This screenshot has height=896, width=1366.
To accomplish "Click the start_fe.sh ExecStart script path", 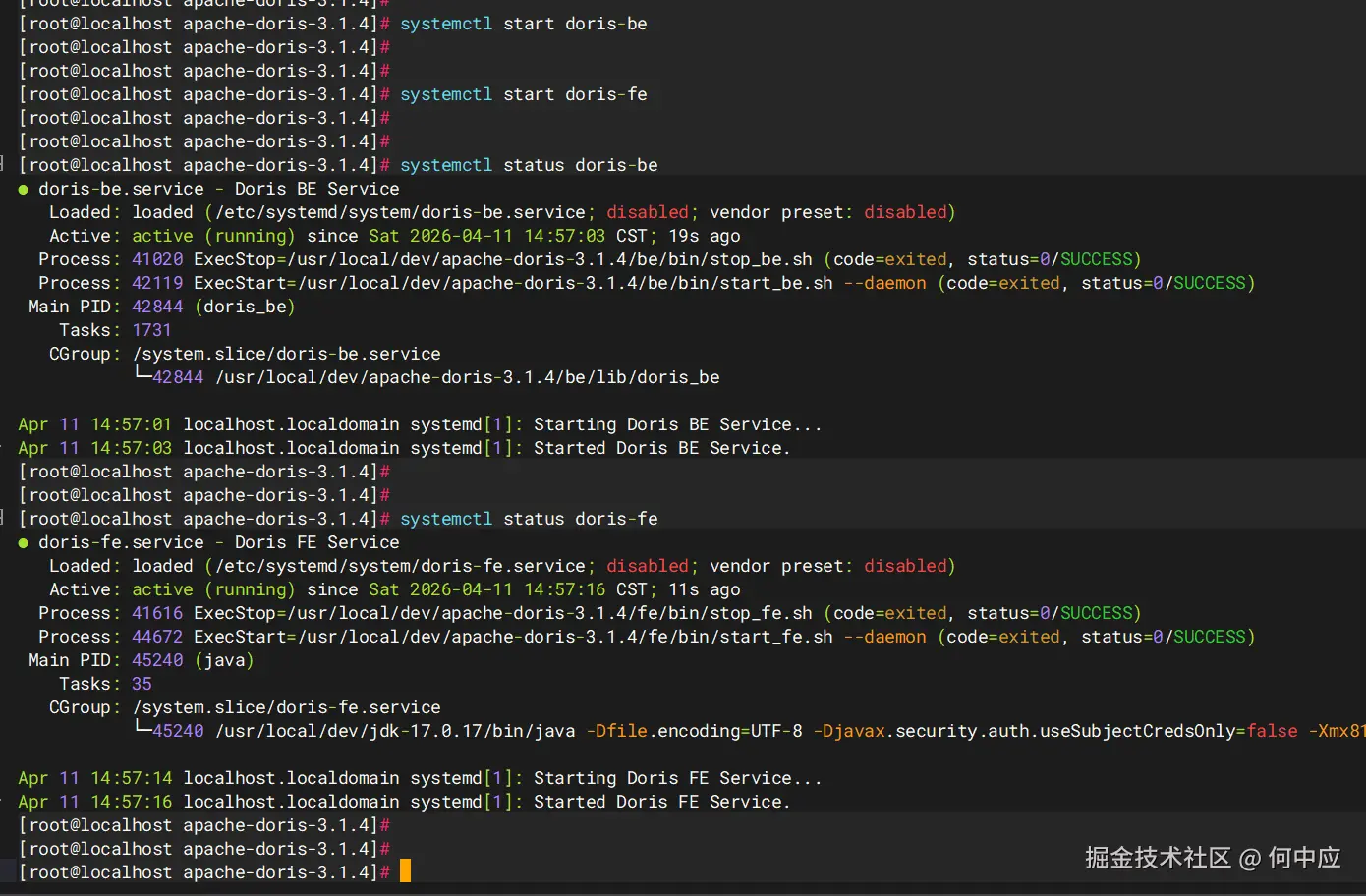I will (565, 637).
